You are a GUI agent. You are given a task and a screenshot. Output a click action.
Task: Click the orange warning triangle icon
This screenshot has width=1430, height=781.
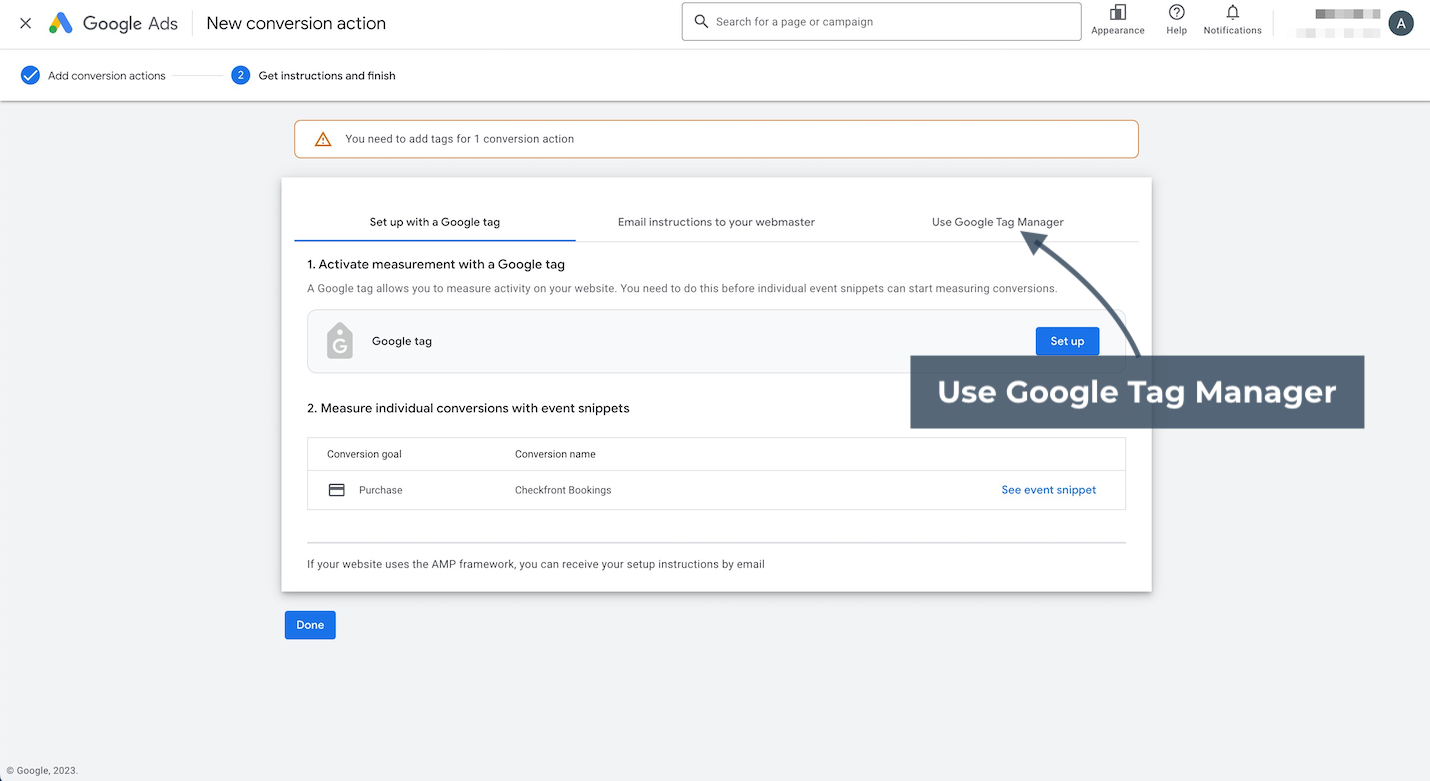pyautogui.click(x=323, y=139)
